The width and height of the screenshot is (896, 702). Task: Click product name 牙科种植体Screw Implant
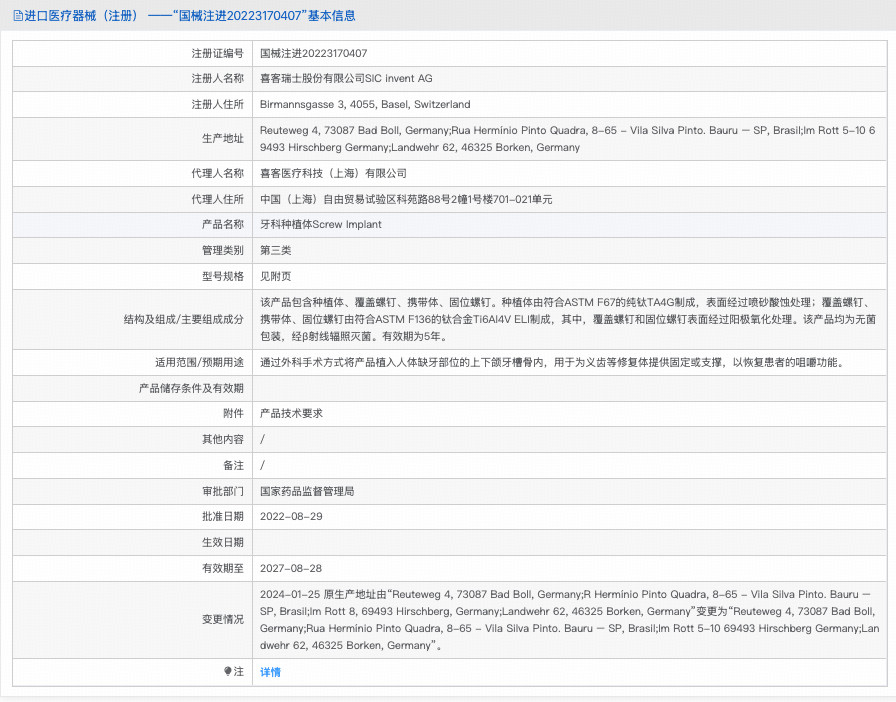[320, 225]
